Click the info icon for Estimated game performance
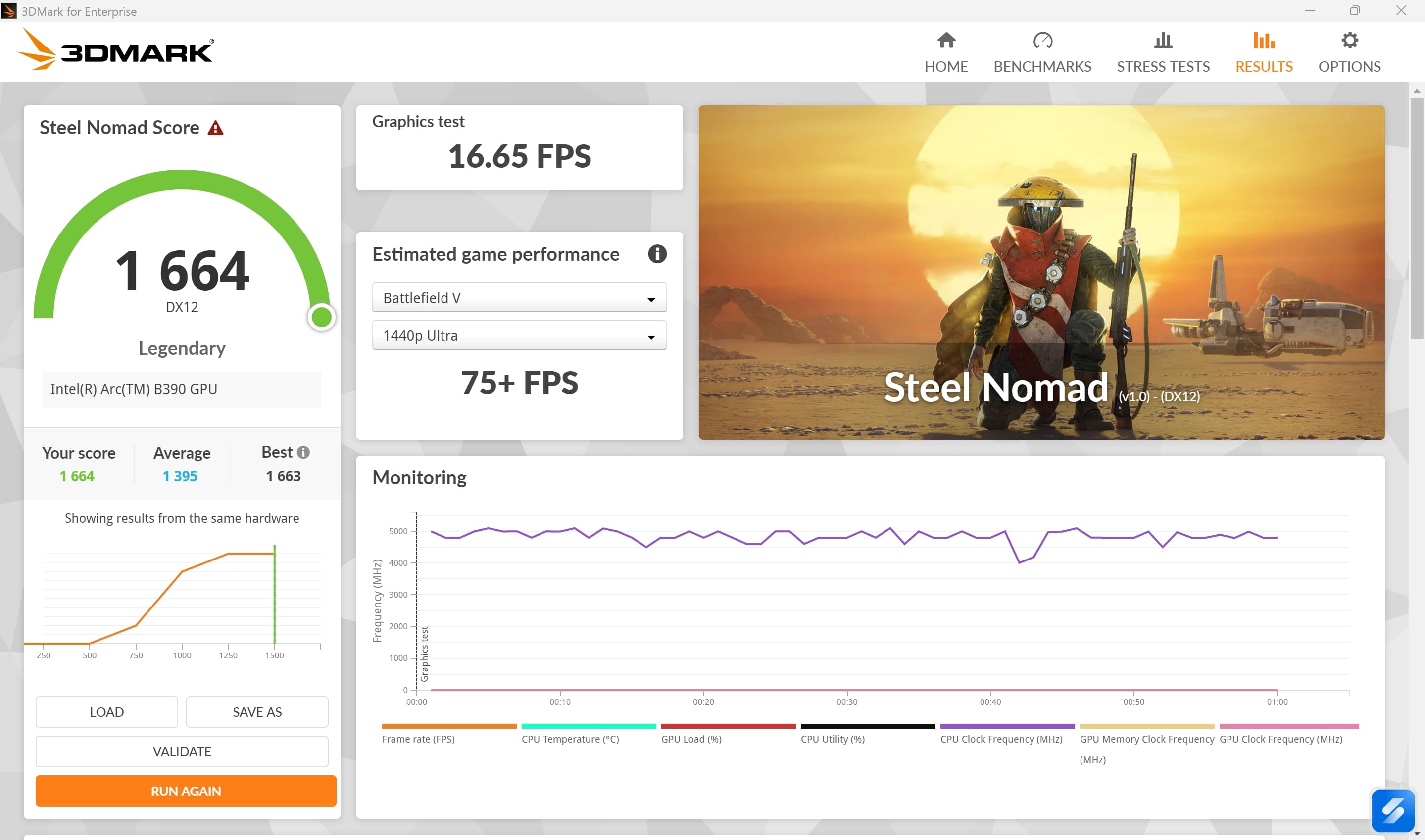1425x840 pixels. 657,254
